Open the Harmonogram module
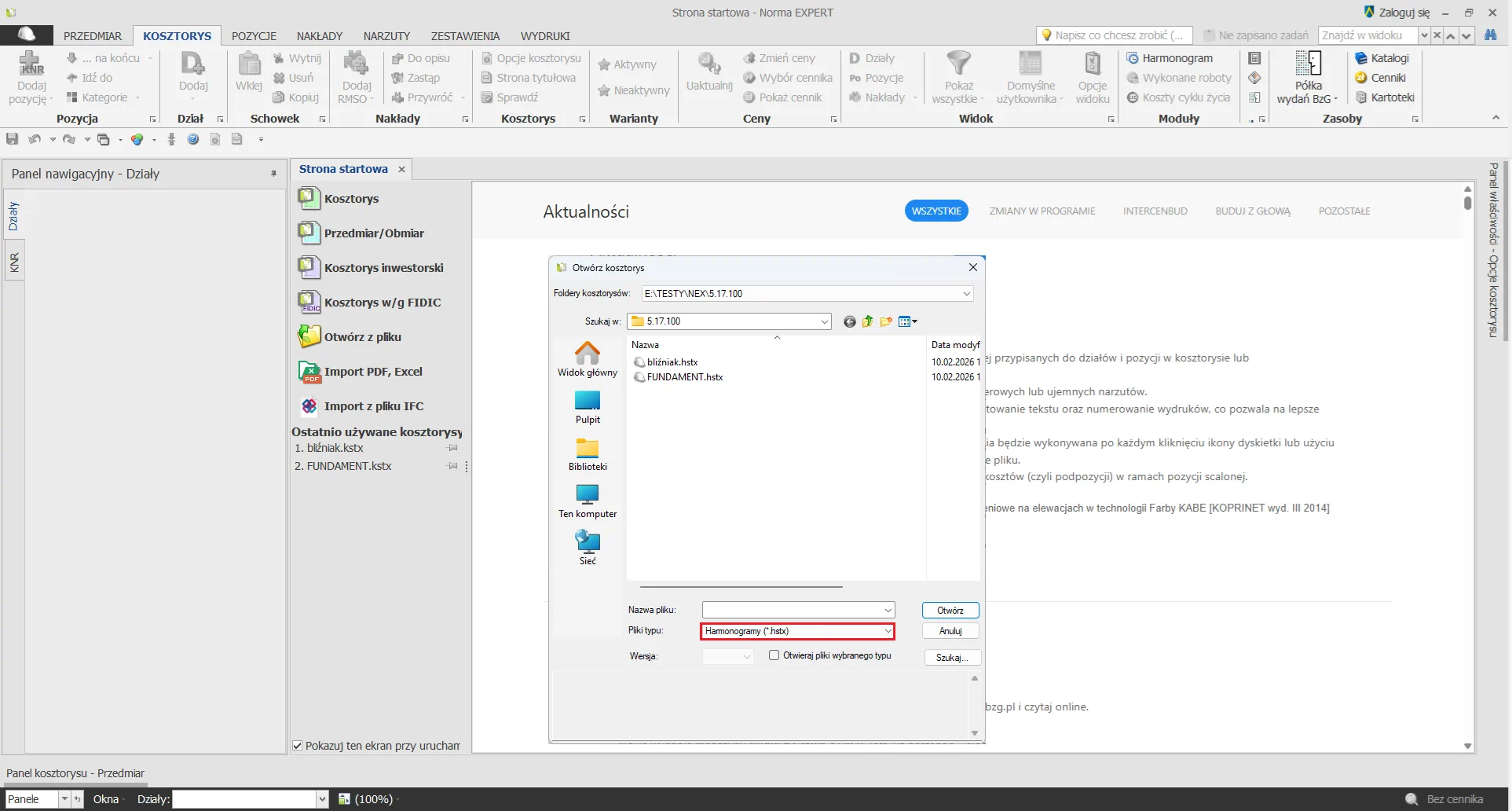Viewport: 1512px width, 811px height. [1169, 58]
